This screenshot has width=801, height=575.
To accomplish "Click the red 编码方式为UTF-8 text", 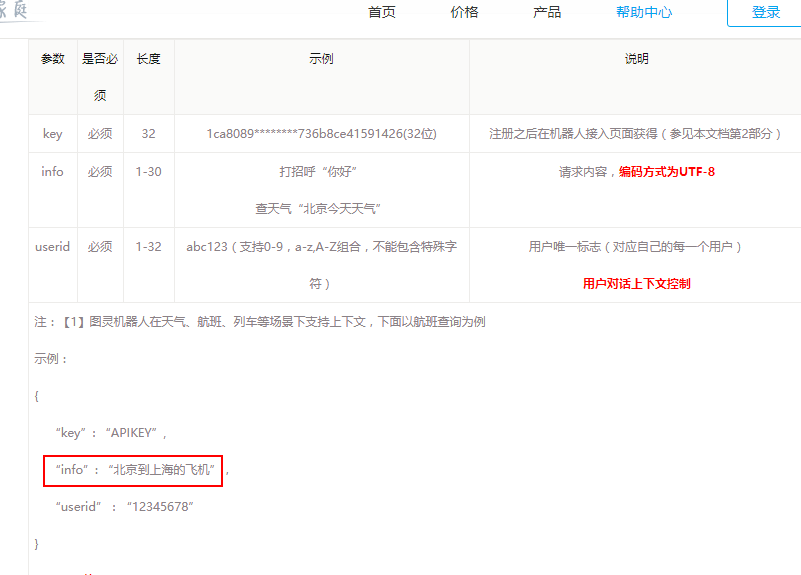I will [x=666, y=172].
